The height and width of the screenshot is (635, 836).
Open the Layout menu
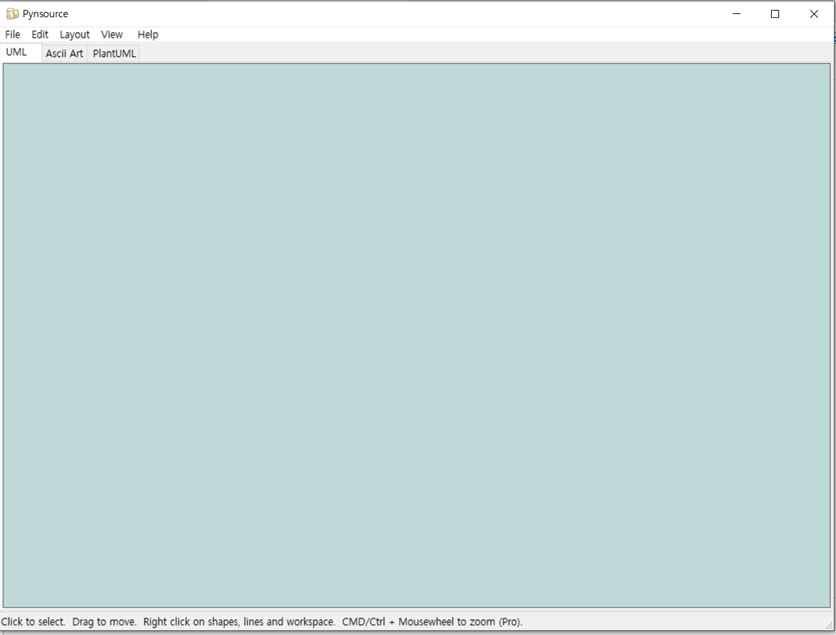click(74, 35)
